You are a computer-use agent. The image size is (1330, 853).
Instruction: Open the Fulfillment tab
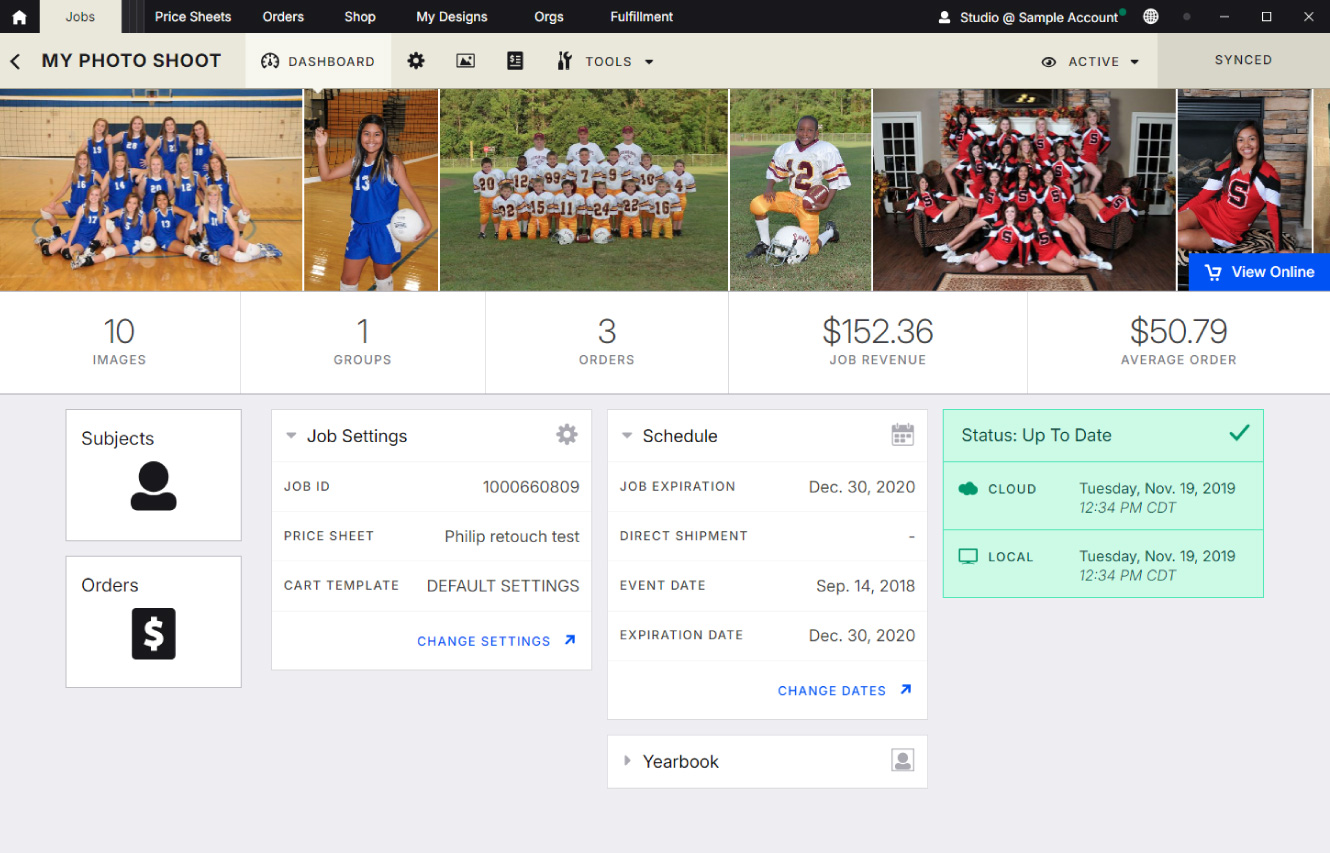coord(641,17)
